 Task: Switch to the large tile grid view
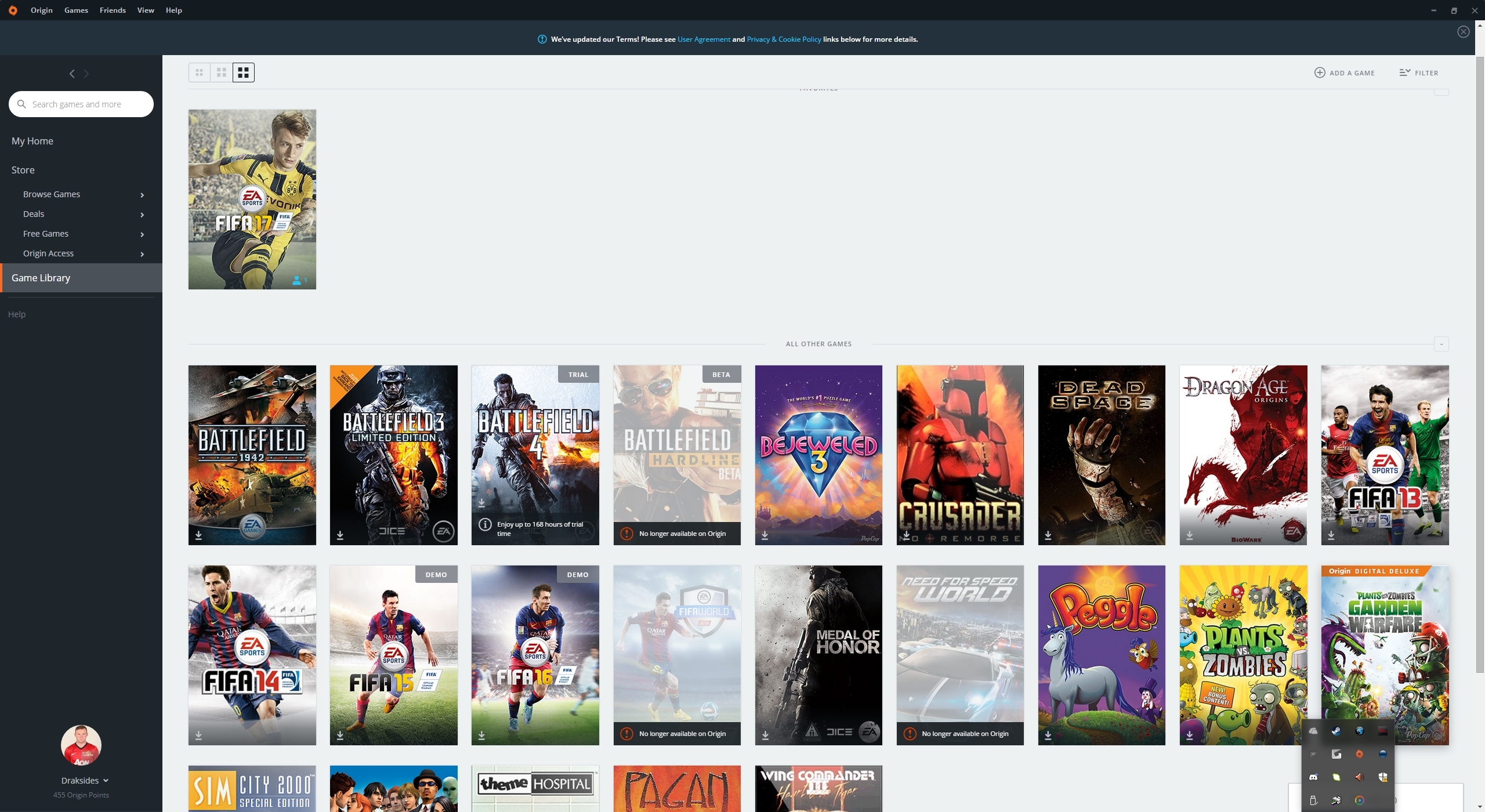tap(244, 72)
